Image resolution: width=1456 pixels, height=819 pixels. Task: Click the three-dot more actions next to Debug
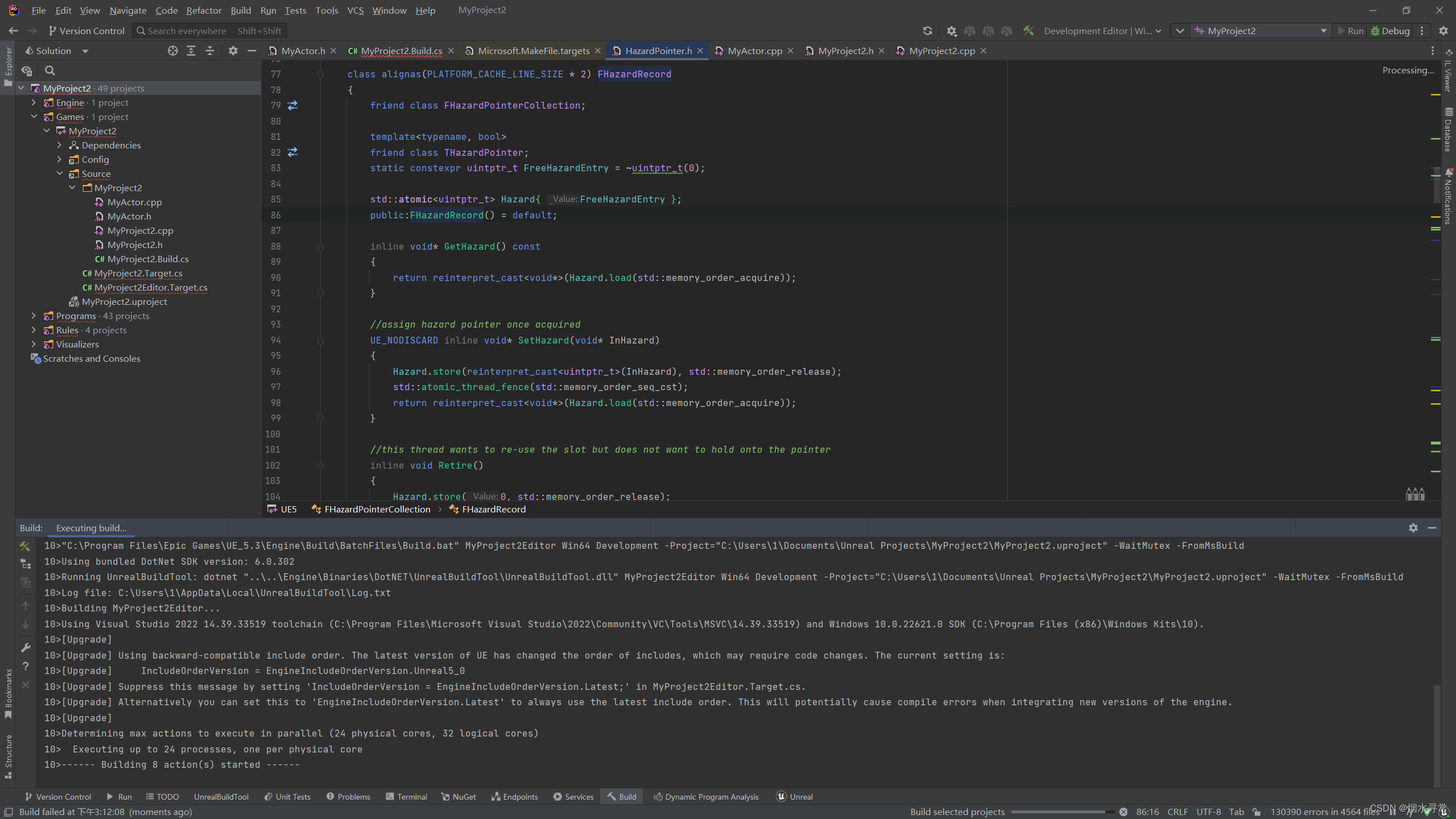[1422, 31]
